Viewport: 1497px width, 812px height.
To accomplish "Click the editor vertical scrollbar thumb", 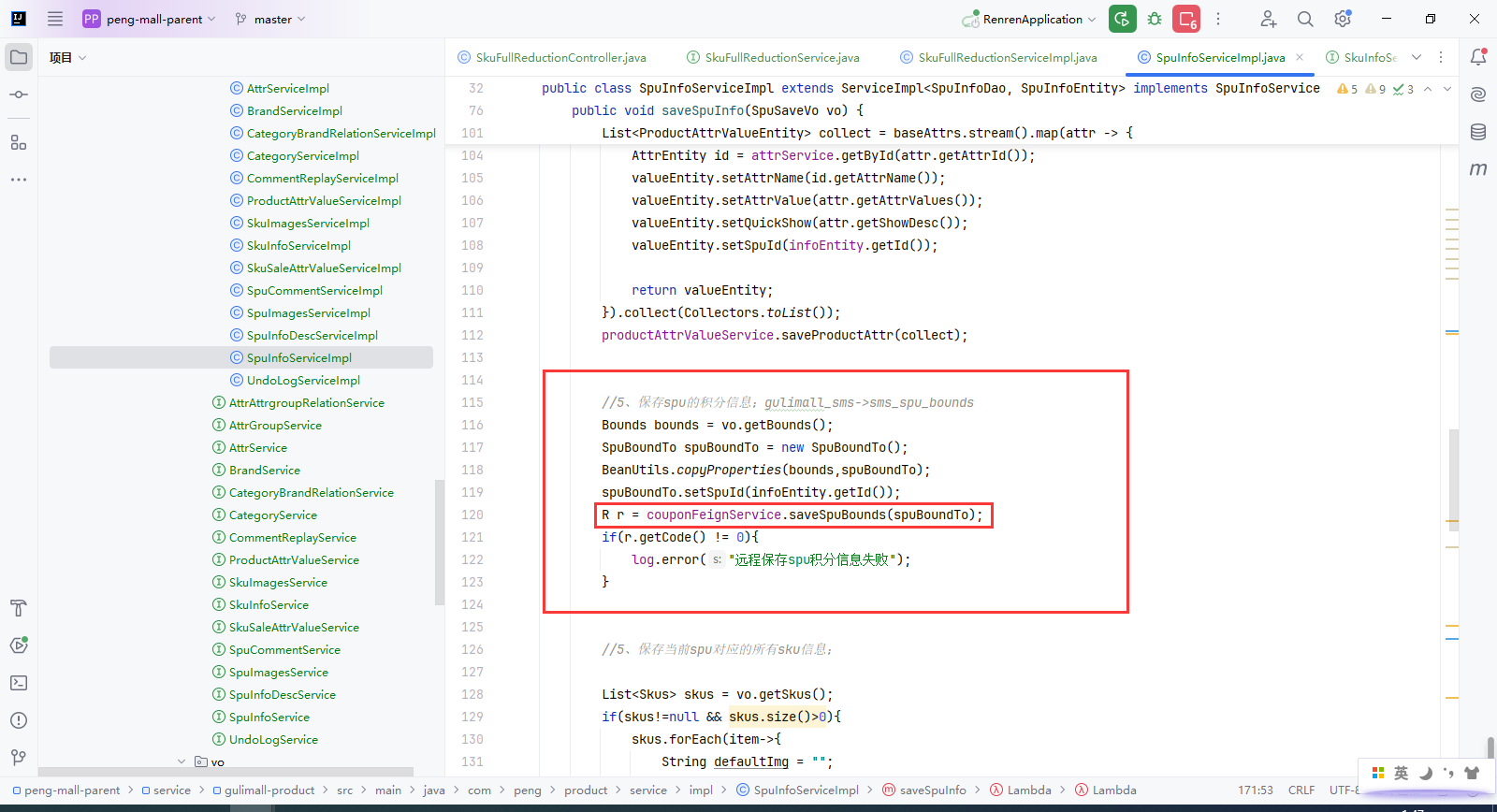I will (1453, 479).
